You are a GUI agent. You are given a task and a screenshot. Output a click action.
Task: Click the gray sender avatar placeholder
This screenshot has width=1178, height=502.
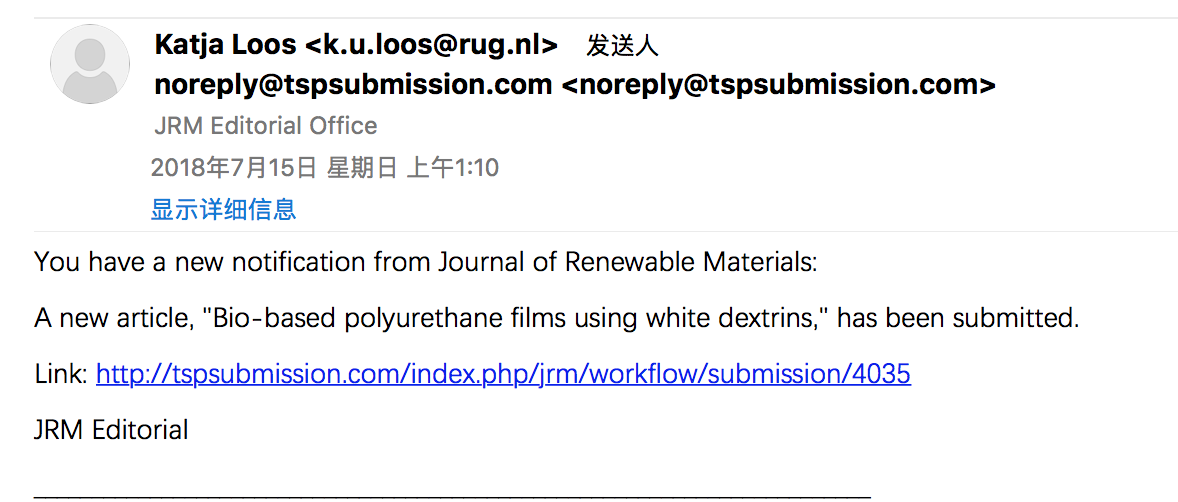(90, 64)
